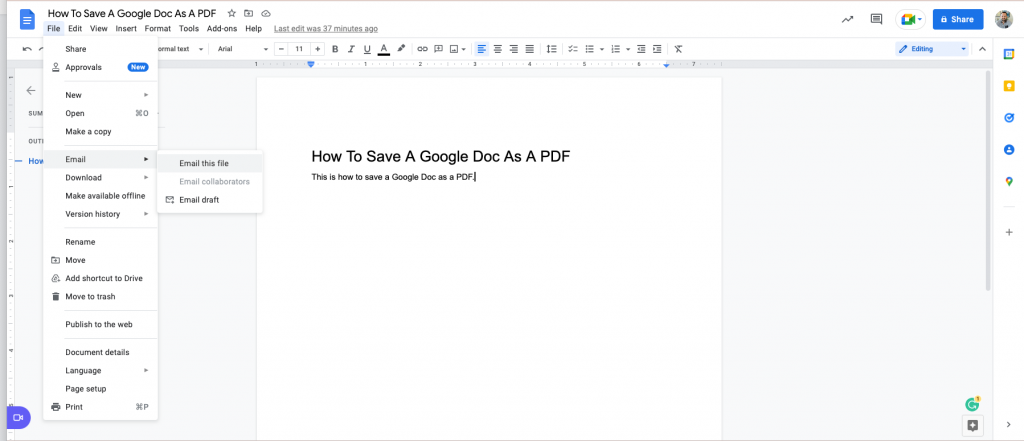Viewport: 1024px width, 441px height.
Task: Expand the Version history submenu
Action: [101, 214]
